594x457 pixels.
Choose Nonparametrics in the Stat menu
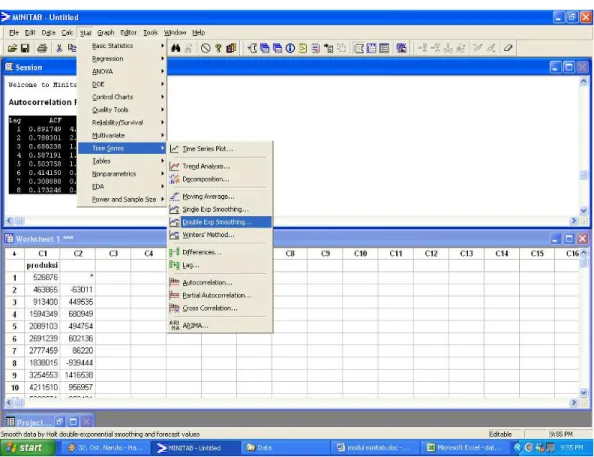(122, 174)
